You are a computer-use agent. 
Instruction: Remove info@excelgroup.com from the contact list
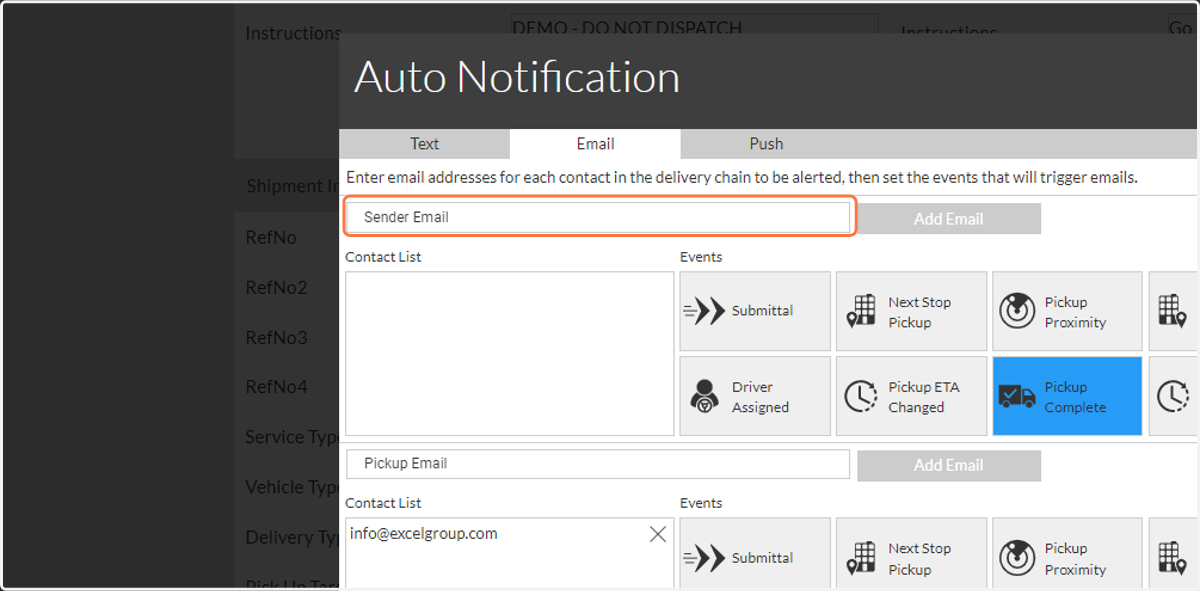657,534
